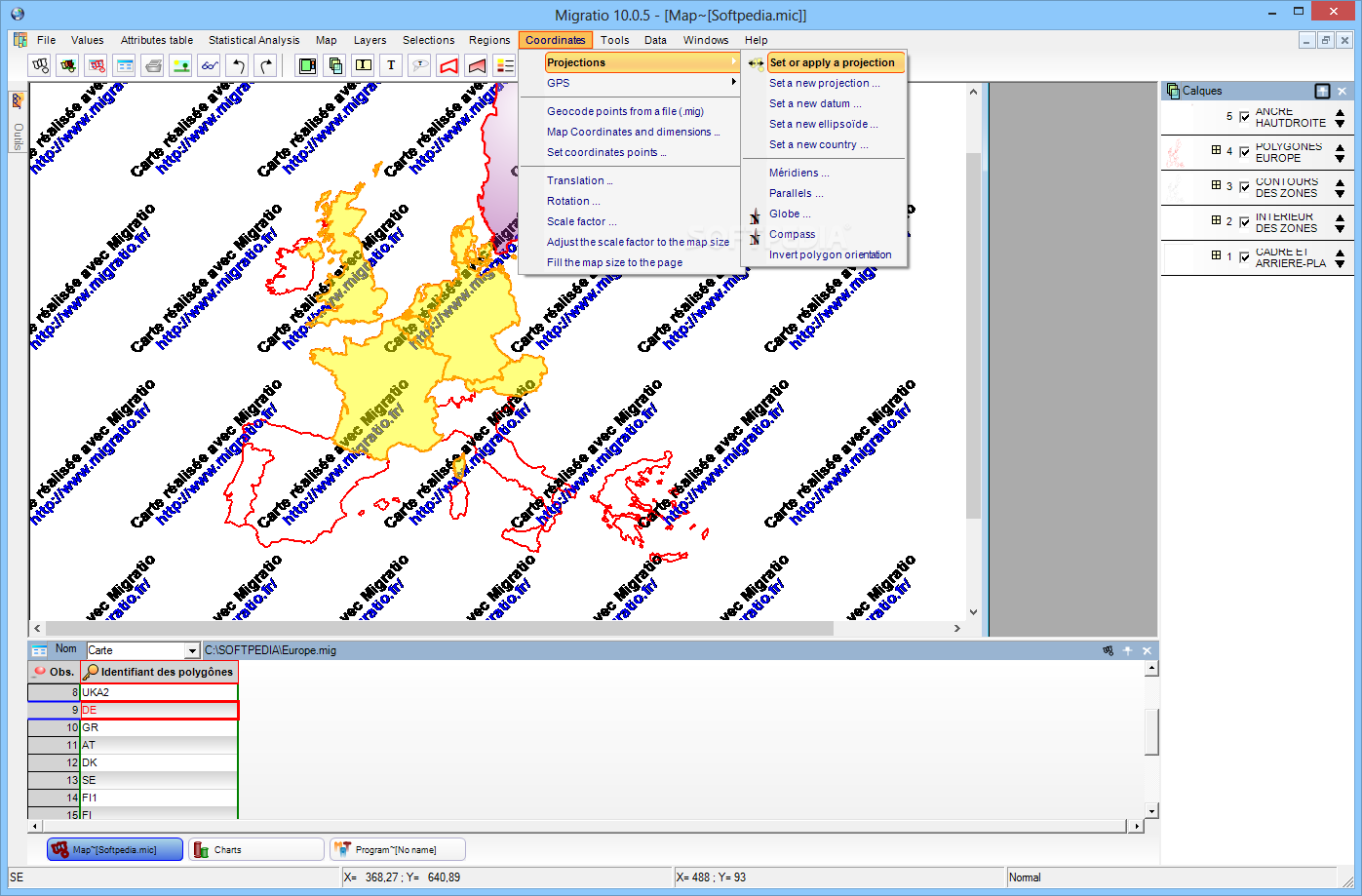This screenshot has width=1362, height=896.
Task: Click the landscape picture toolbar icon
Action: (181, 65)
